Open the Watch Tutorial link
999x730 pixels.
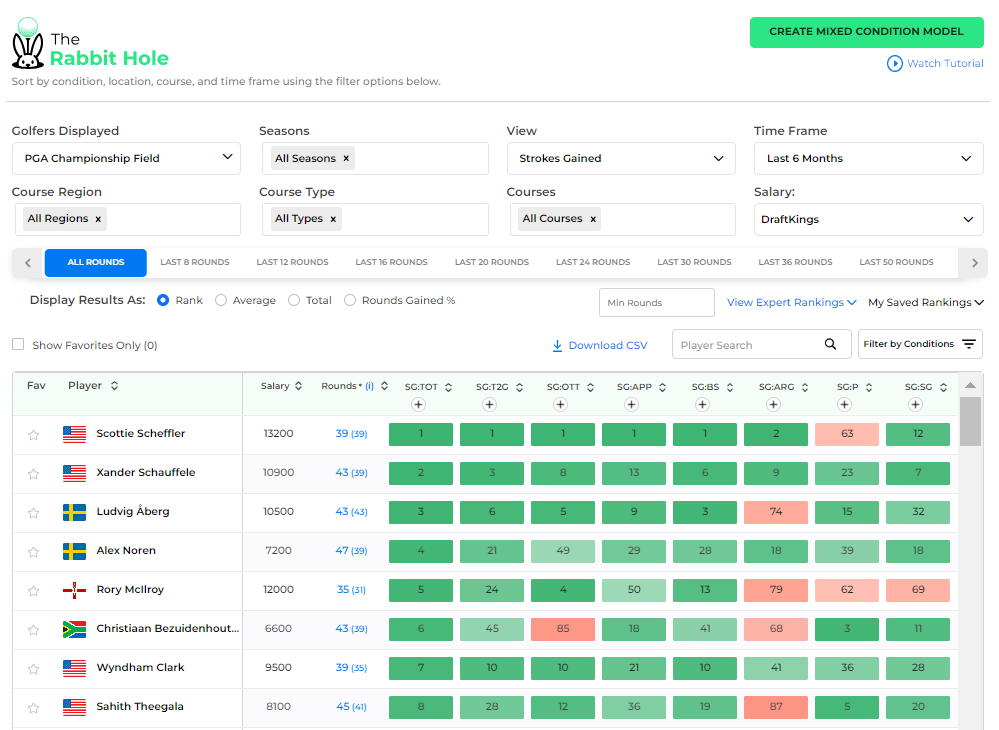click(x=945, y=64)
